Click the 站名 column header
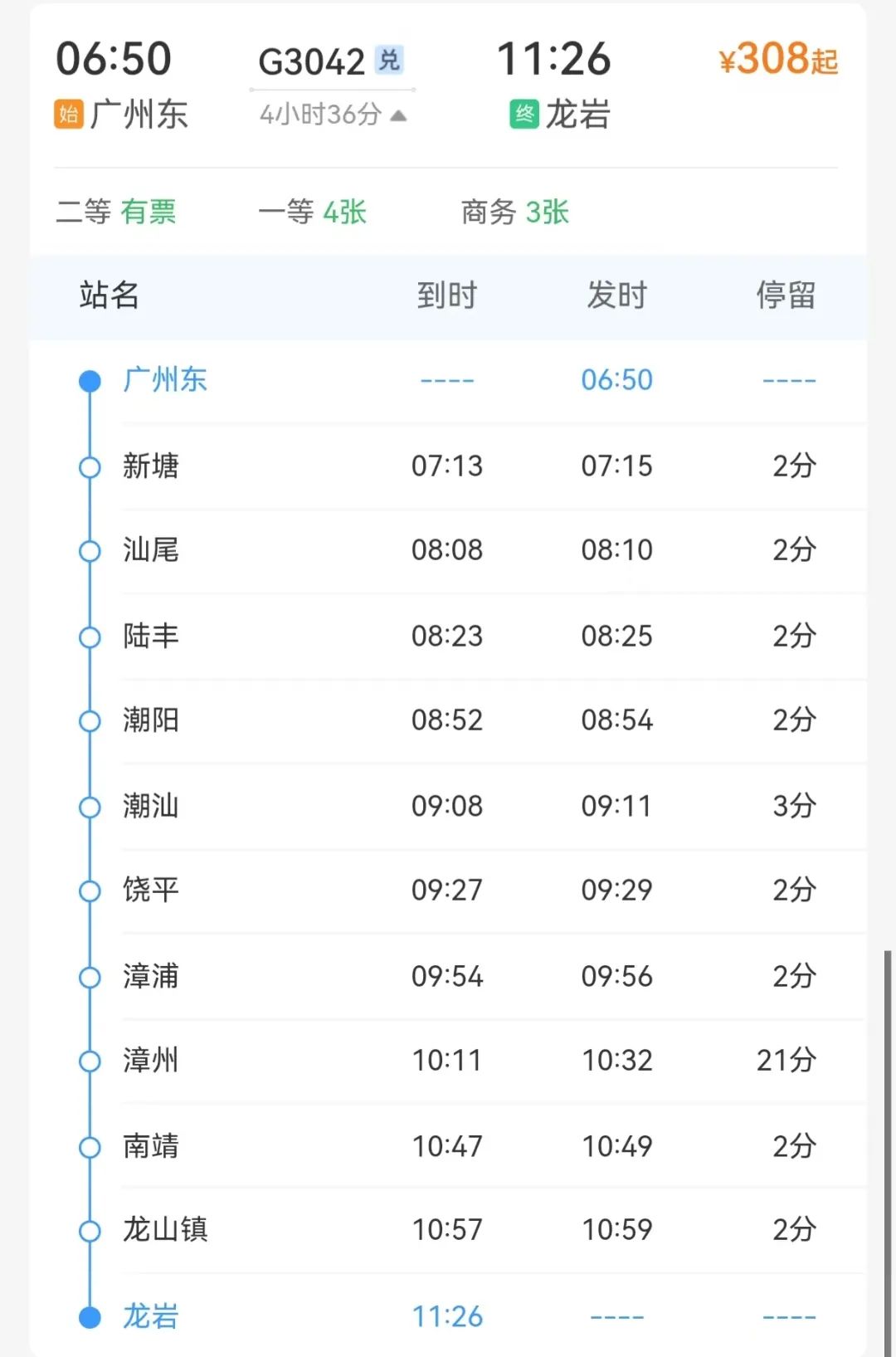Screen dimensions: 896x1357 coord(109,295)
